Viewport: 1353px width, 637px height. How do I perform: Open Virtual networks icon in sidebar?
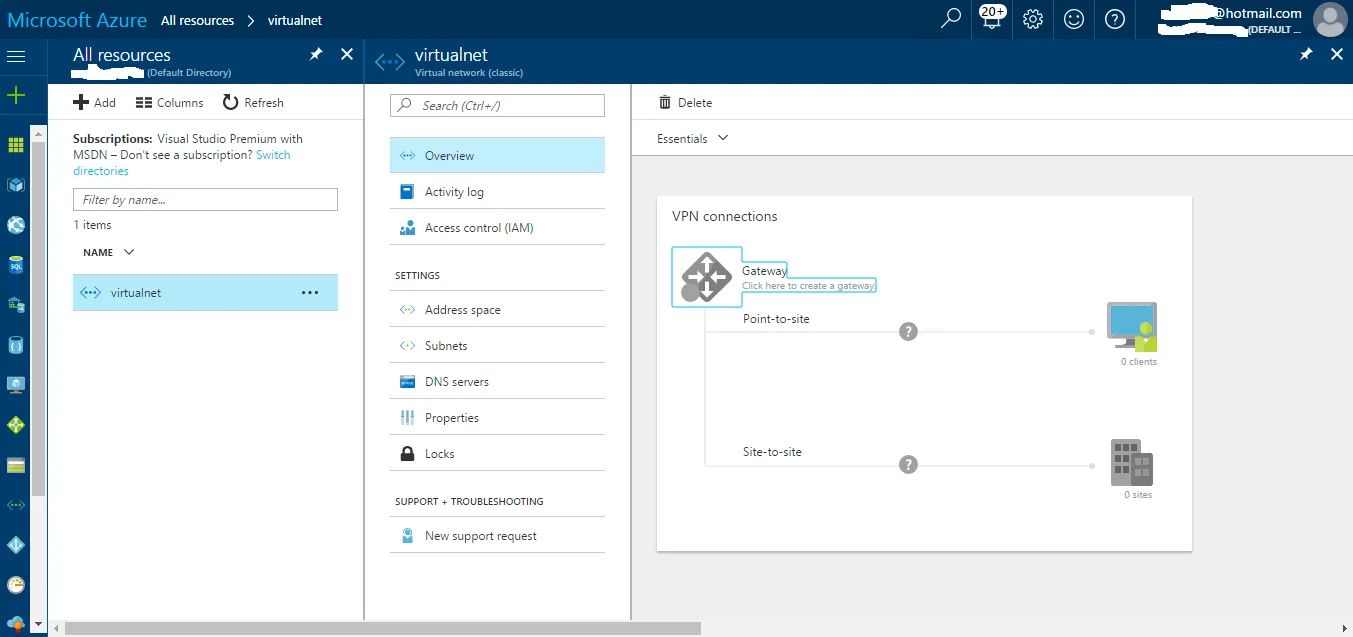(15, 505)
